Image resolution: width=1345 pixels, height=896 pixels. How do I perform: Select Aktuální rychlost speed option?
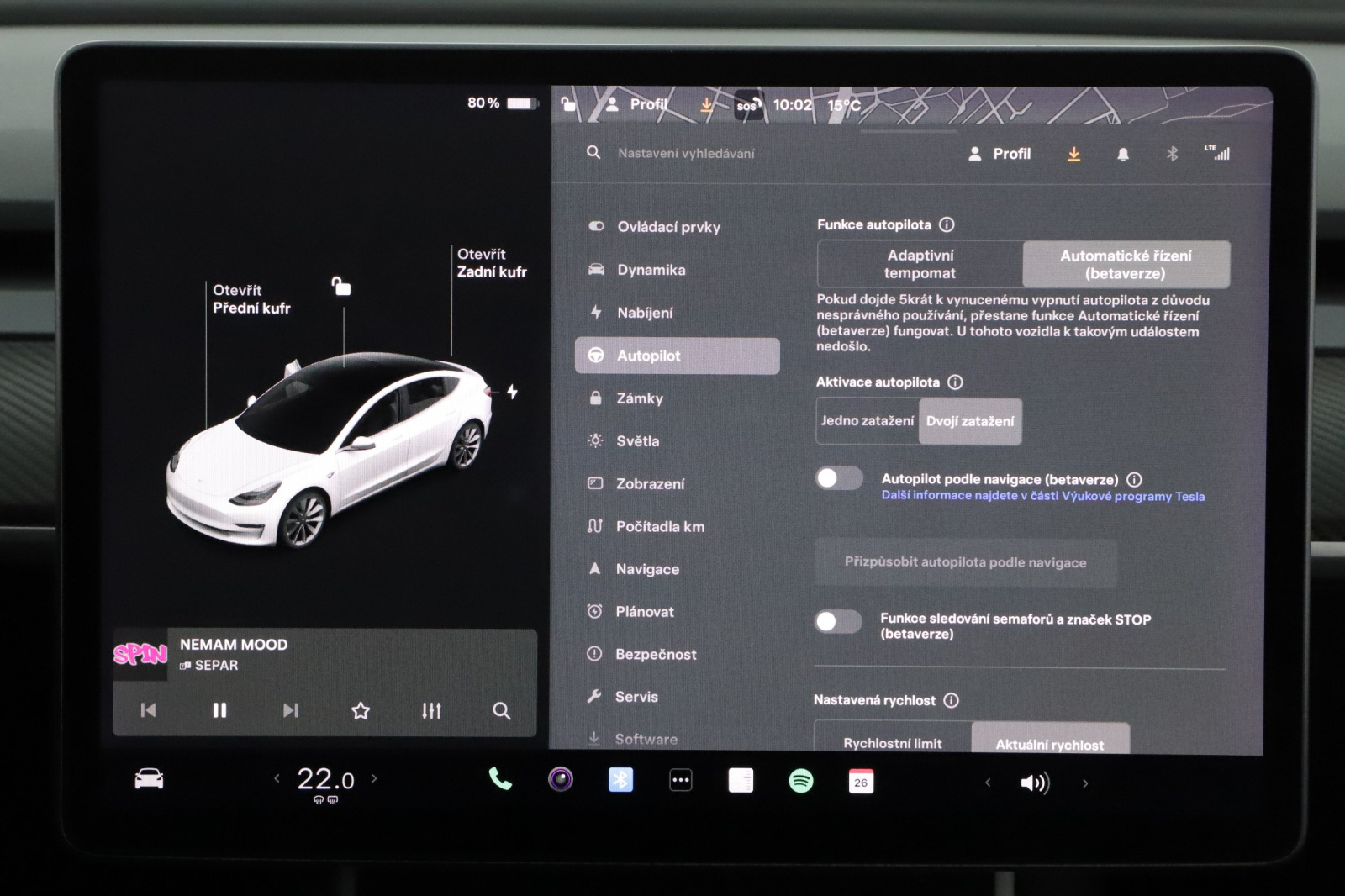click(1050, 739)
